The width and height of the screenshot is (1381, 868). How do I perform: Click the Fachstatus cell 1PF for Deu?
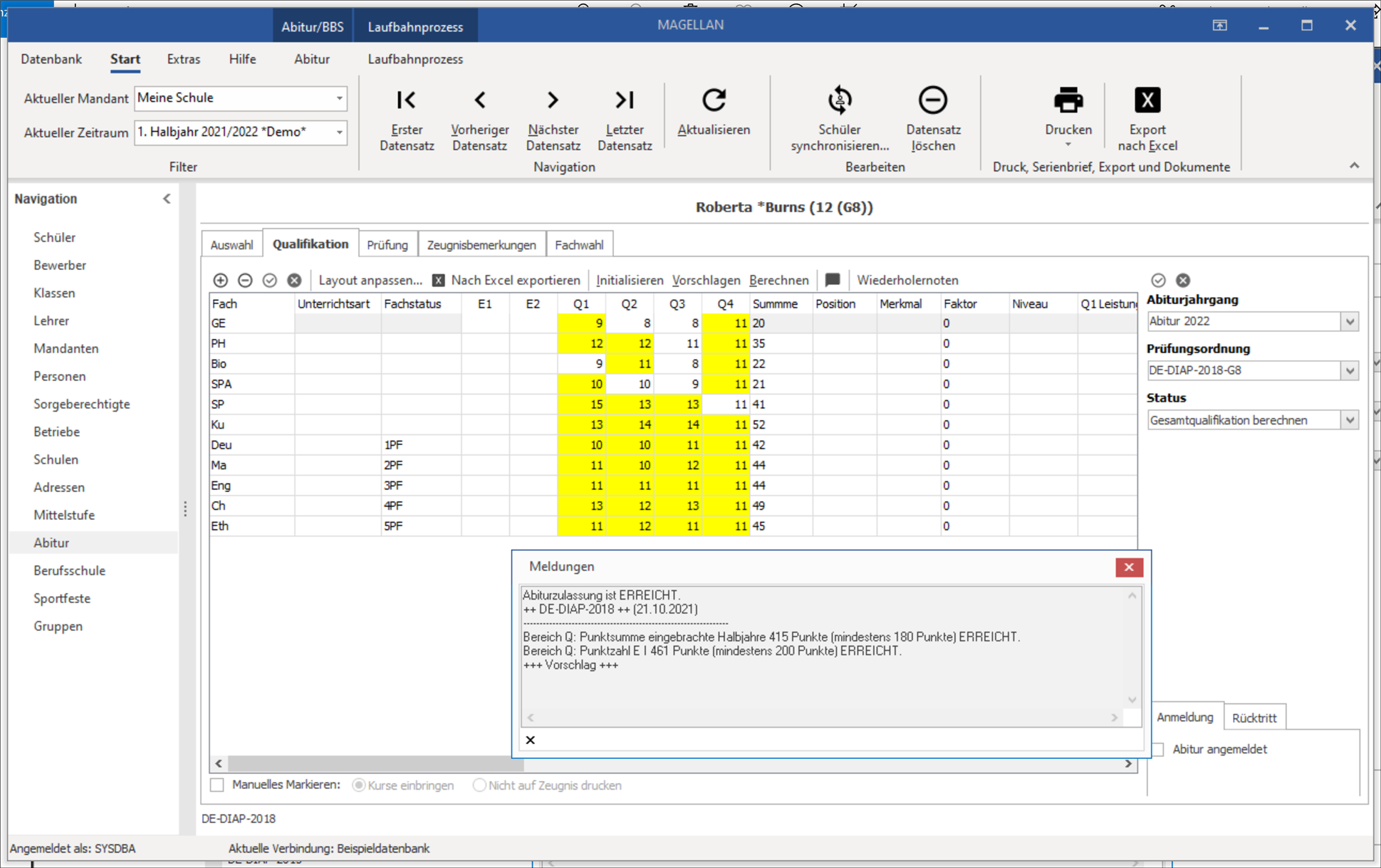421,445
